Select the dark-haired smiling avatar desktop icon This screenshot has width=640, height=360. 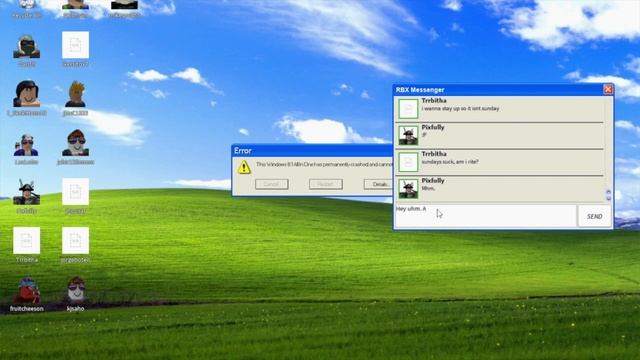[27, 94]
